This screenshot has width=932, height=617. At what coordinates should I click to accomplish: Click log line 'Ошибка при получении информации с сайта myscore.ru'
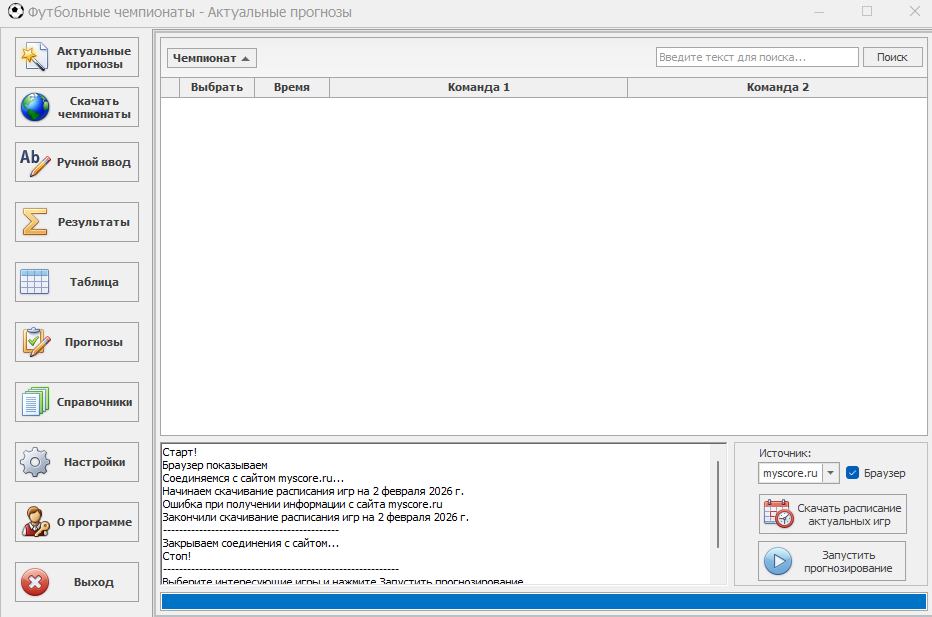click(303, 504)
